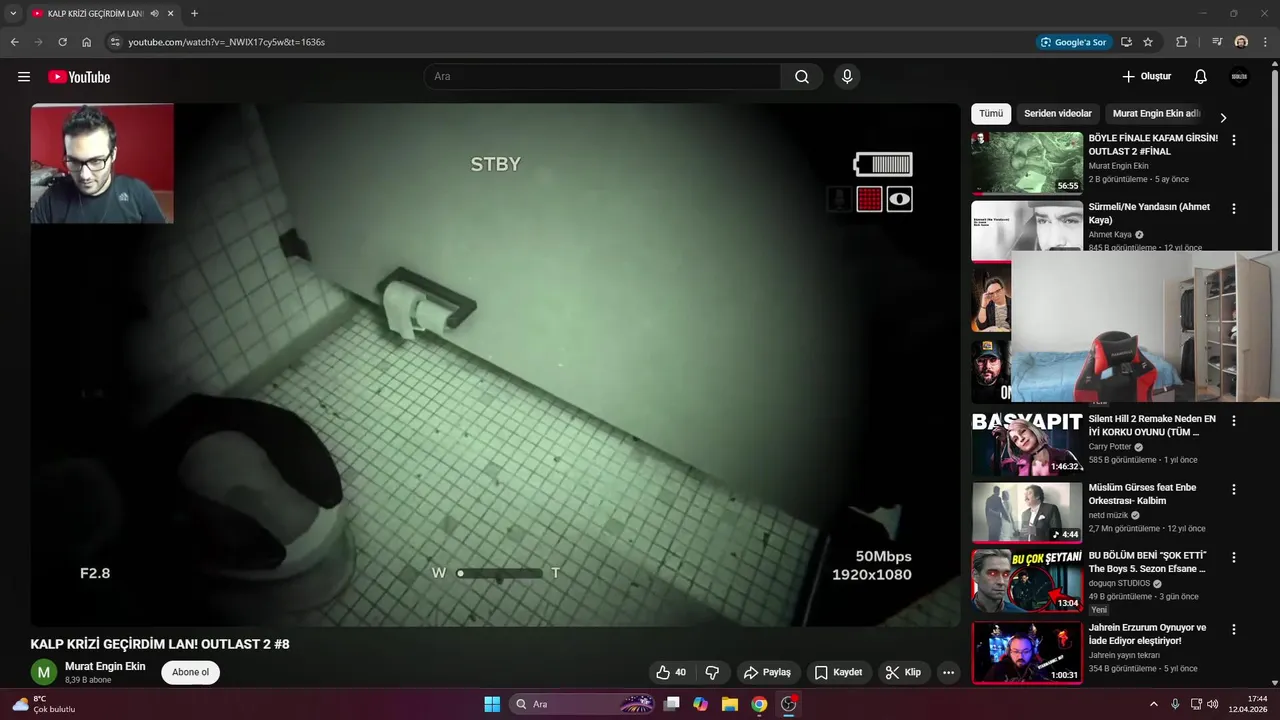
Task: Open the YouTube account avatar menu
Action: pyautogui.click(x=1240, y=77)
